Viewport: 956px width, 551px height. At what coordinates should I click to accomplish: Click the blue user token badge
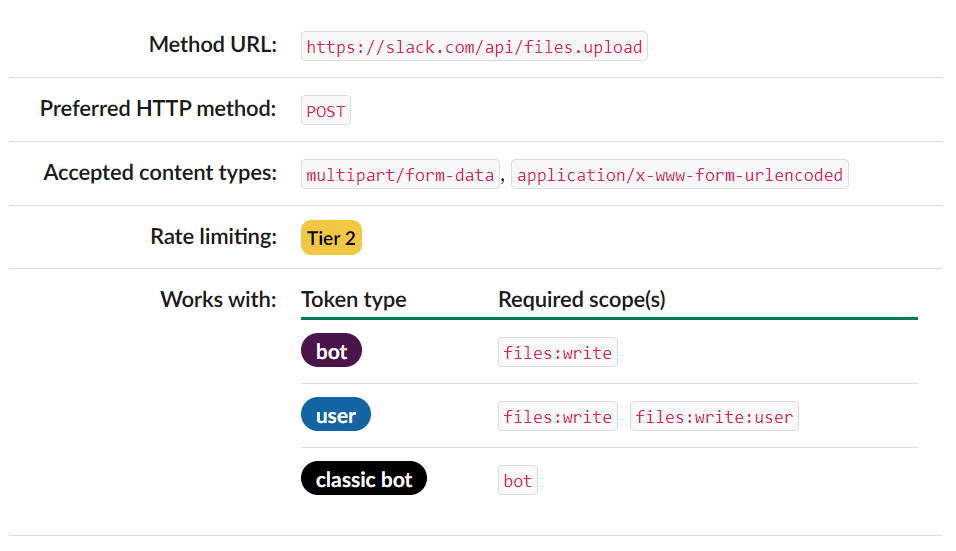click(x=335, y=414)
